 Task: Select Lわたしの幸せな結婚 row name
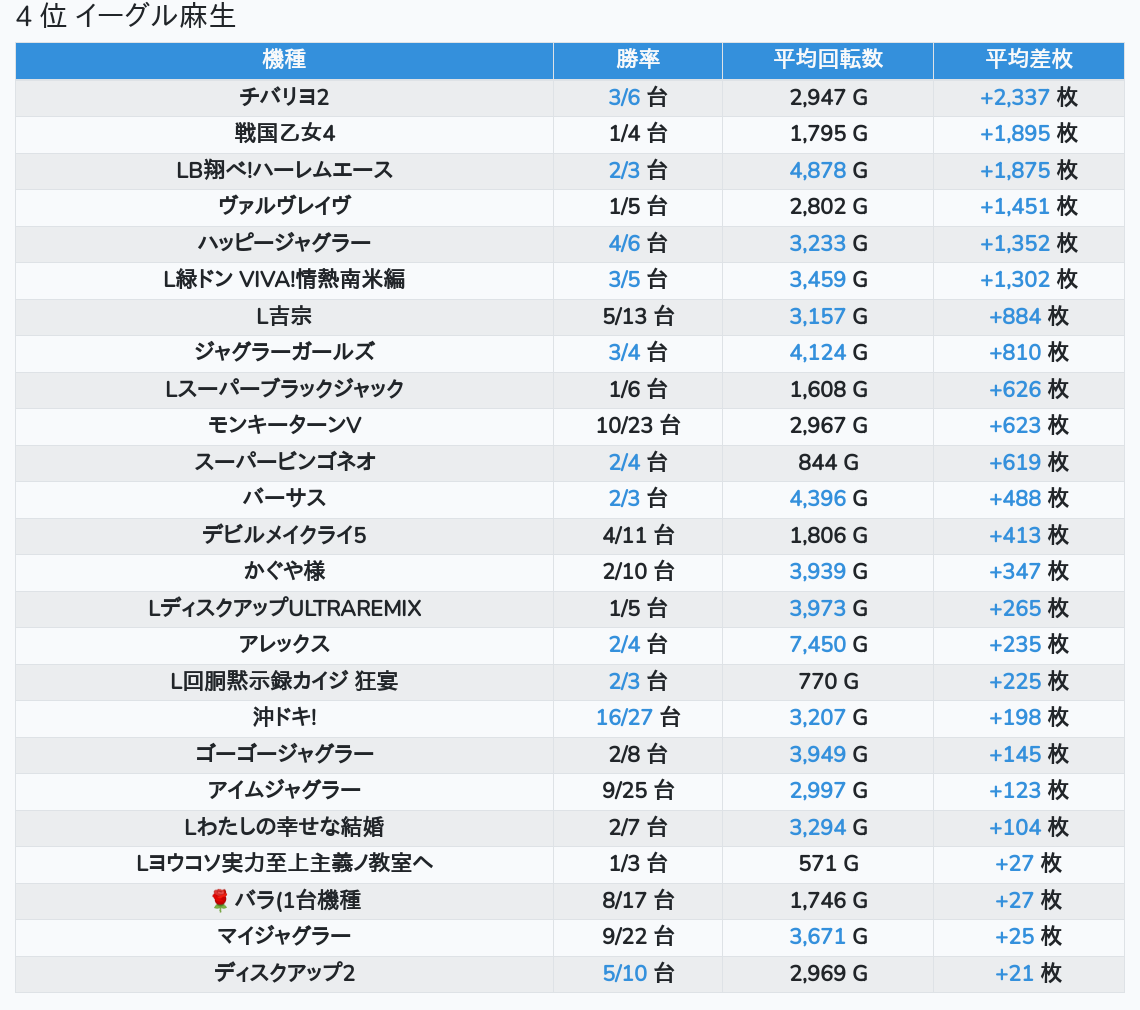pos(284,827)
